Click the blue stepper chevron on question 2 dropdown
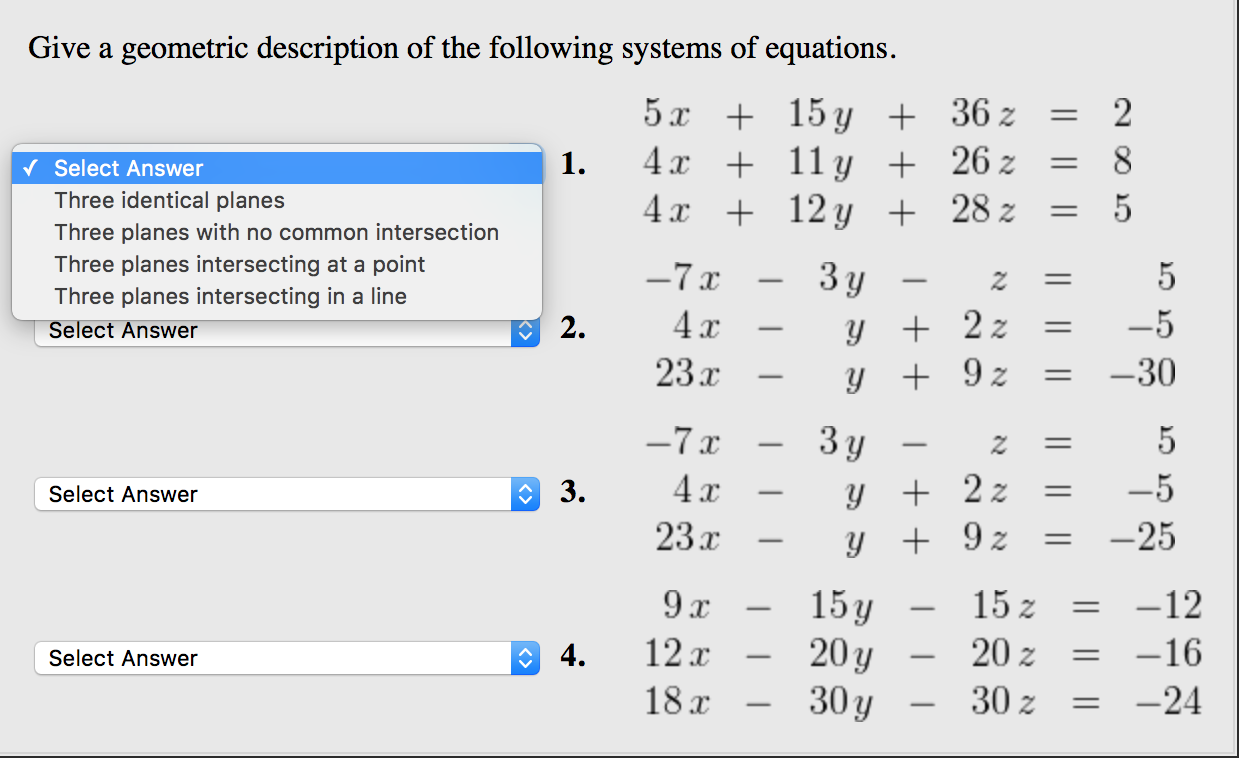The height and width of the screenshot is (760, 1240). tap(524, 330)
